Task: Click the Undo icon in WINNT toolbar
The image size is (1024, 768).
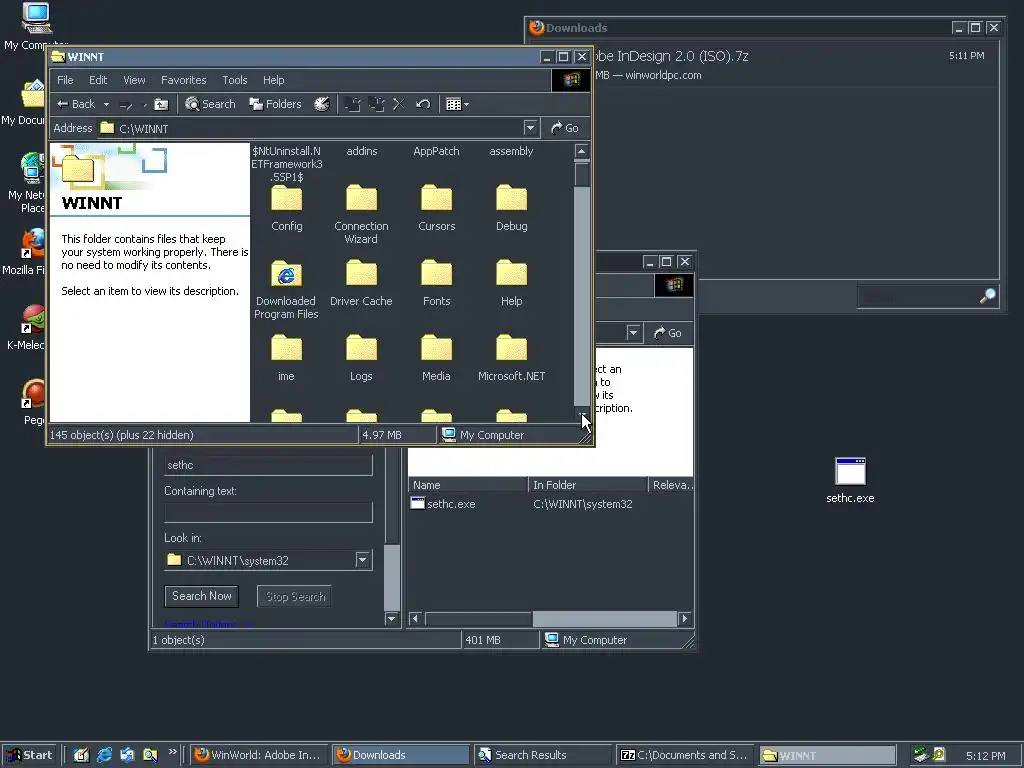Action: pyautogui.click(x=423, y=104)
